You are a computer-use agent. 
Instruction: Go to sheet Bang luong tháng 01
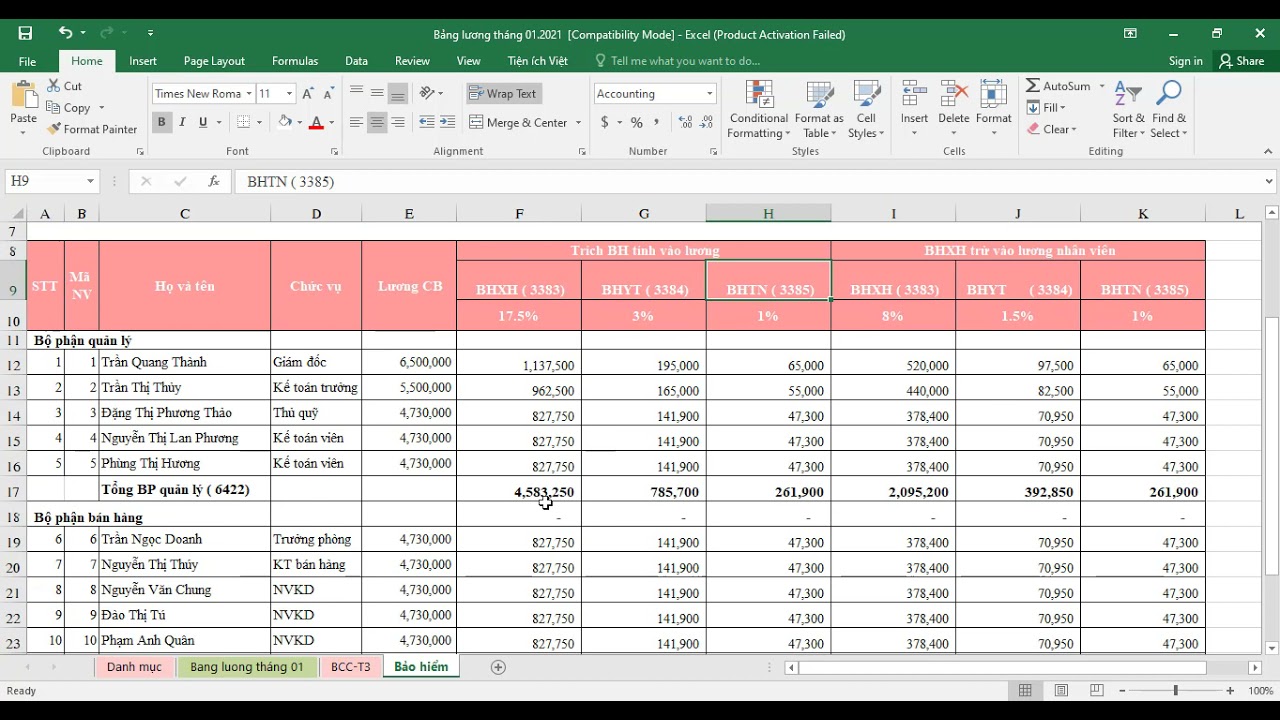coord(246,667)
